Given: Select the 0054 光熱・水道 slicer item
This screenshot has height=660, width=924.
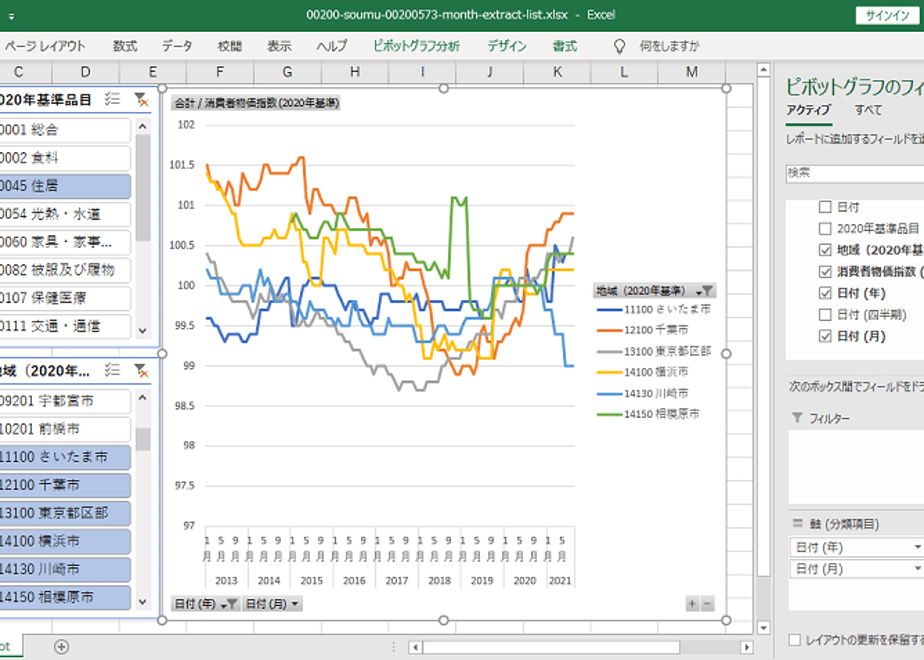Looking at the screenshot, I should click(64, 214).
